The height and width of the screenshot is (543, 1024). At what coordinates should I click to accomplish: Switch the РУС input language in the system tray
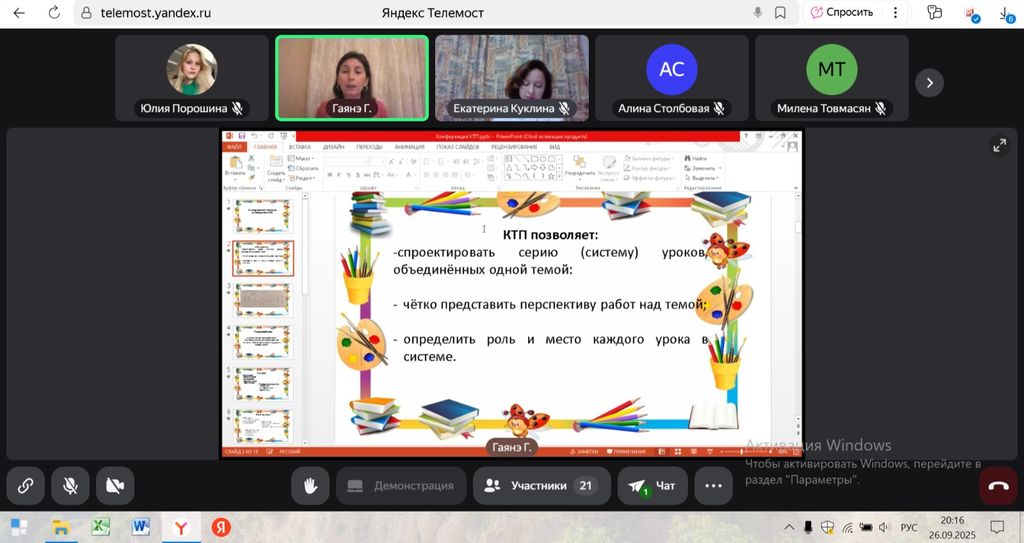(x=908, y=527)
